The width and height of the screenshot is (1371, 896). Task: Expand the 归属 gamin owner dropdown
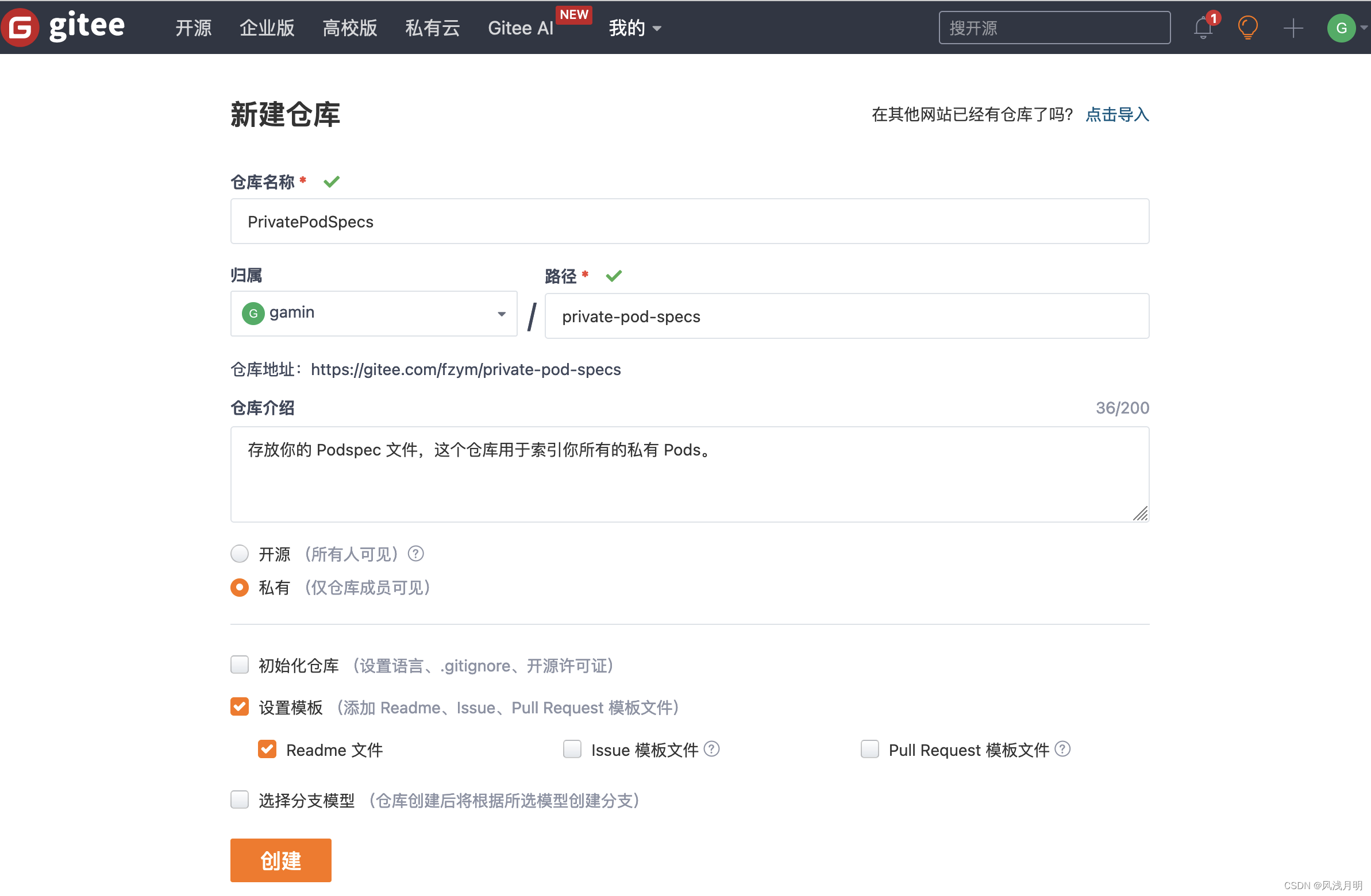click(374, 314)
